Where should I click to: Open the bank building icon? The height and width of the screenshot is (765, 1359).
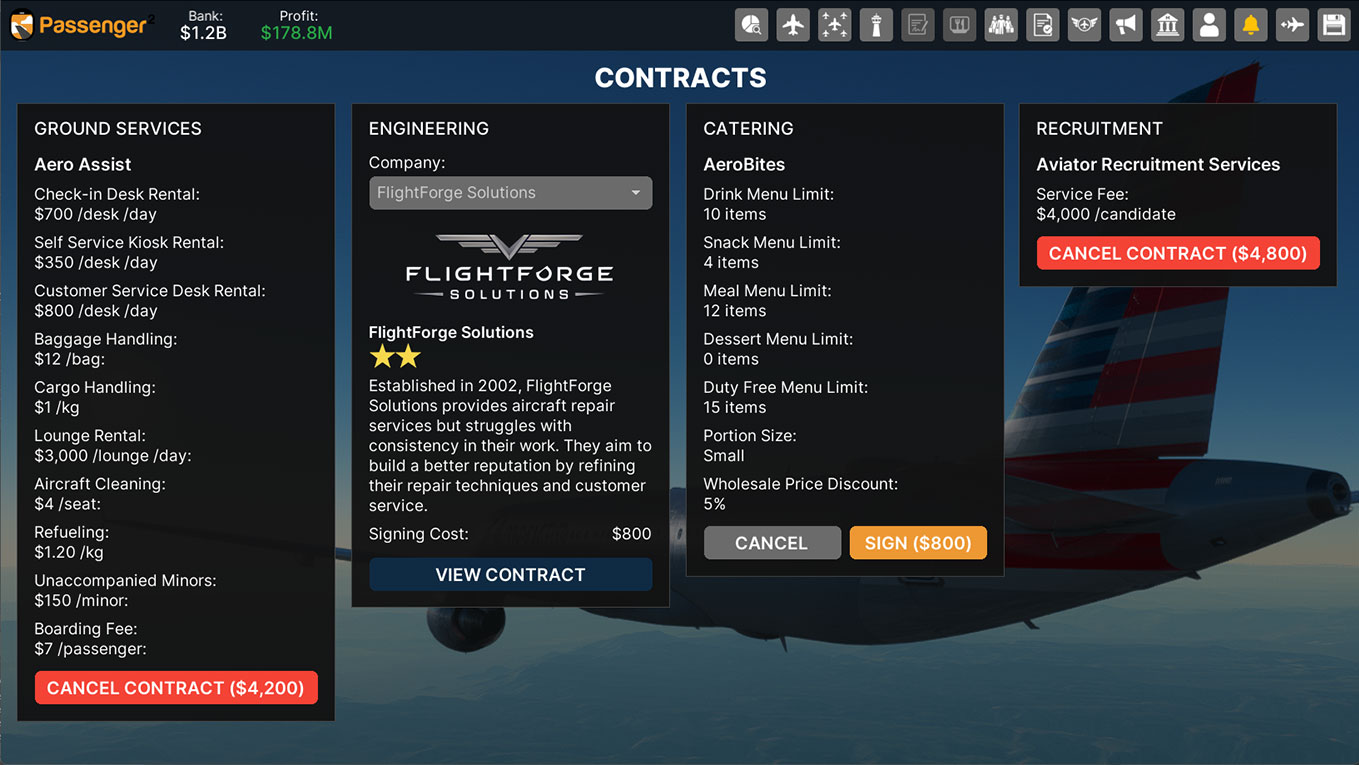[1167, 25]
